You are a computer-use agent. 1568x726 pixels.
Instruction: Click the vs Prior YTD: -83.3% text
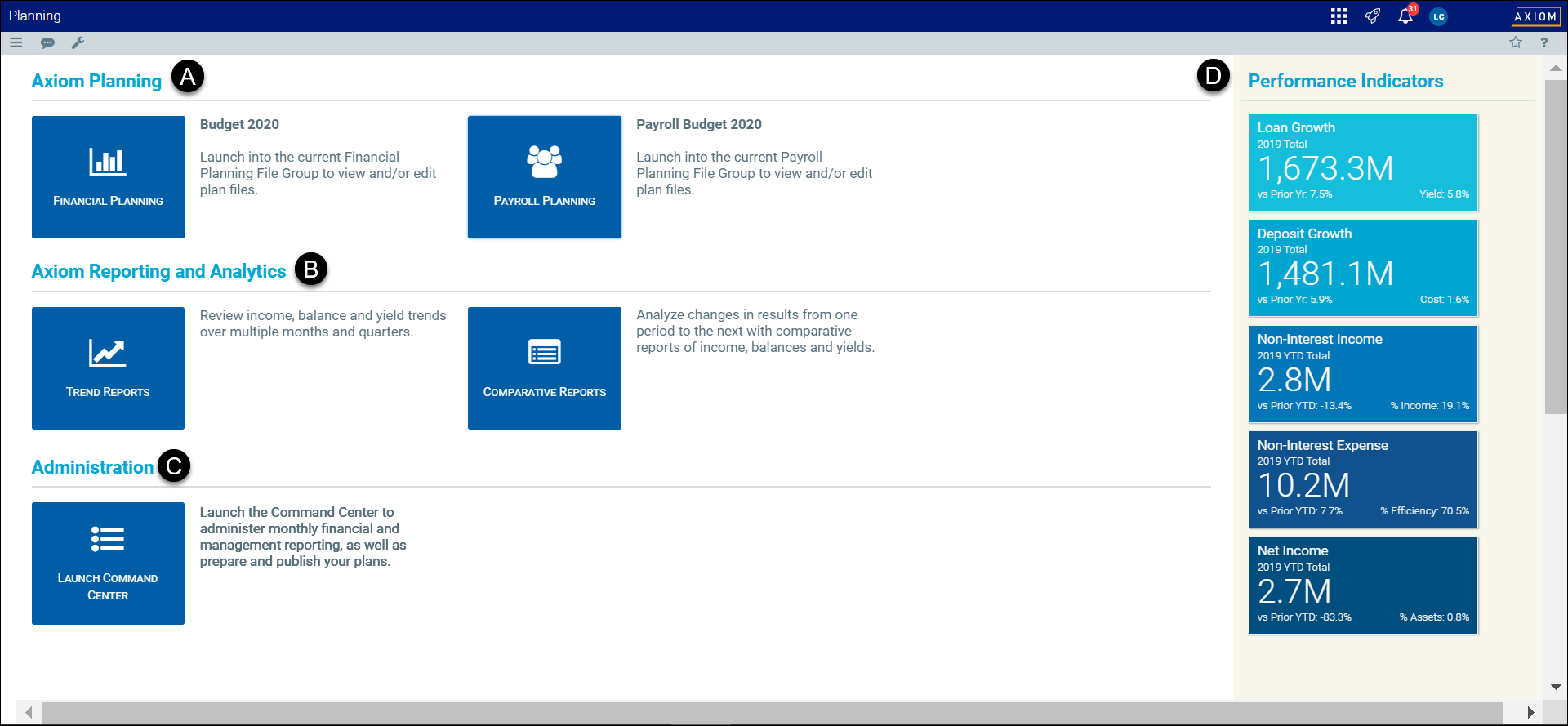coord(1304,617)
